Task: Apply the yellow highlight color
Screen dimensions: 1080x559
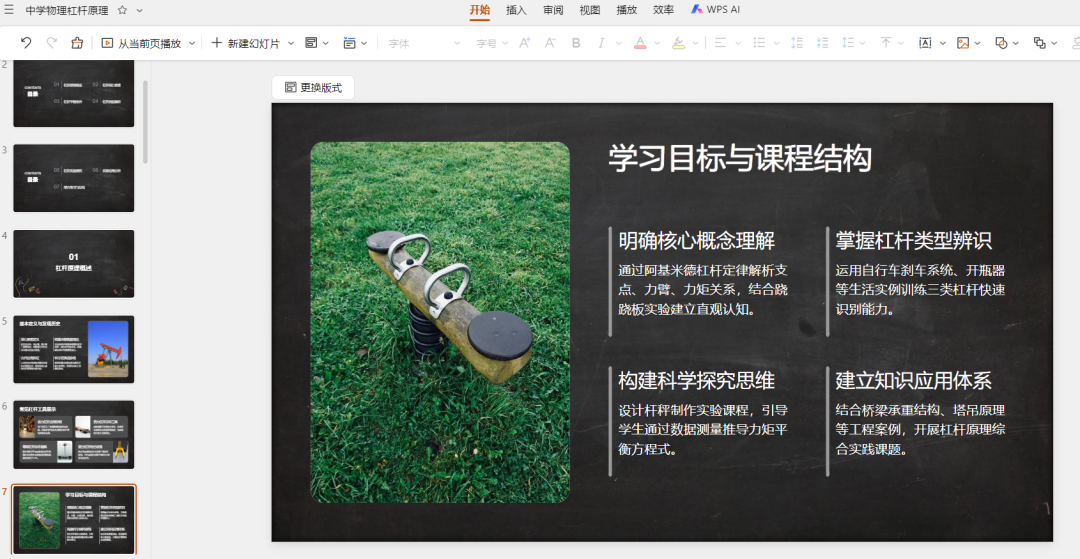Action: [678, 43]
